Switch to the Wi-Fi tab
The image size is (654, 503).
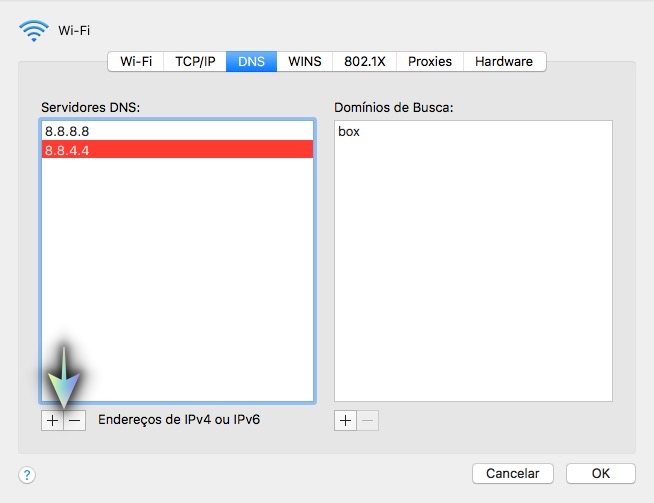(x=136, y=61)
